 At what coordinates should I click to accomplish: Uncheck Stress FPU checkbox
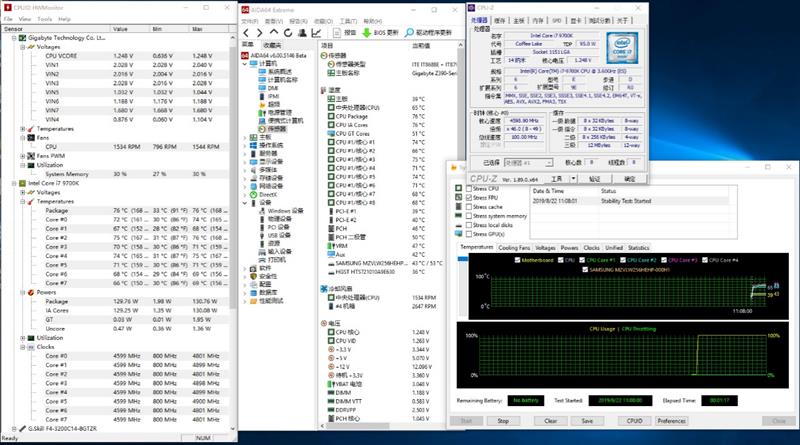[x=468, y=197]
